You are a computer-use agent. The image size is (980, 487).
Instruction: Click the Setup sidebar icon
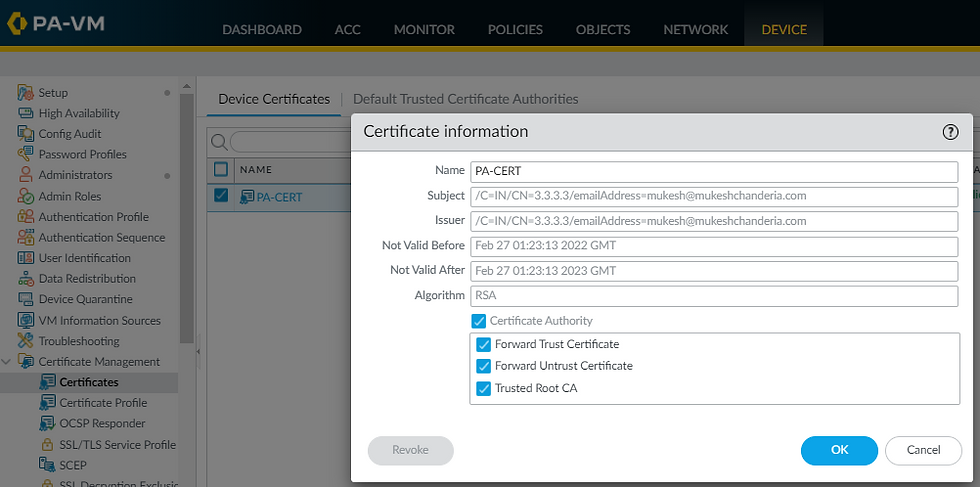pos(26,93)
